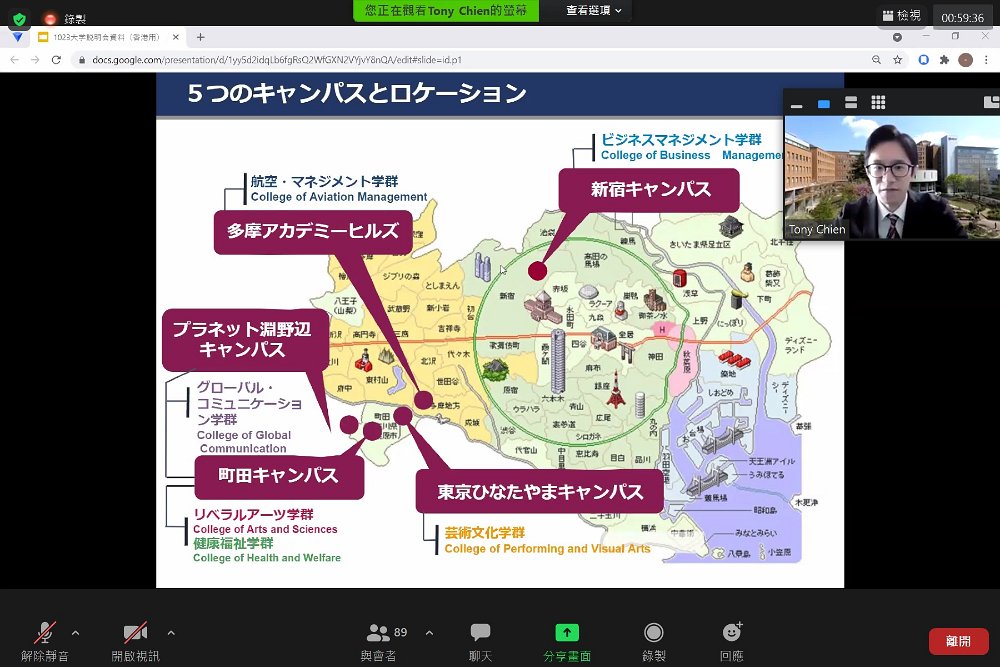Click the 檢視 view layout button
This screenshot has width=1000, height=667.
[902, 15]
